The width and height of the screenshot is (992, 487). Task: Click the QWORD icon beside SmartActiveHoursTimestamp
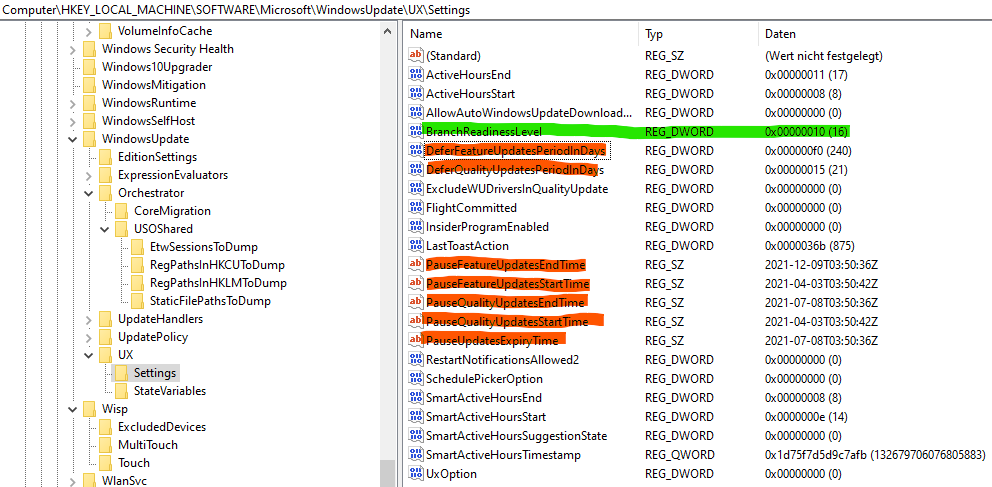pos(416,454)
